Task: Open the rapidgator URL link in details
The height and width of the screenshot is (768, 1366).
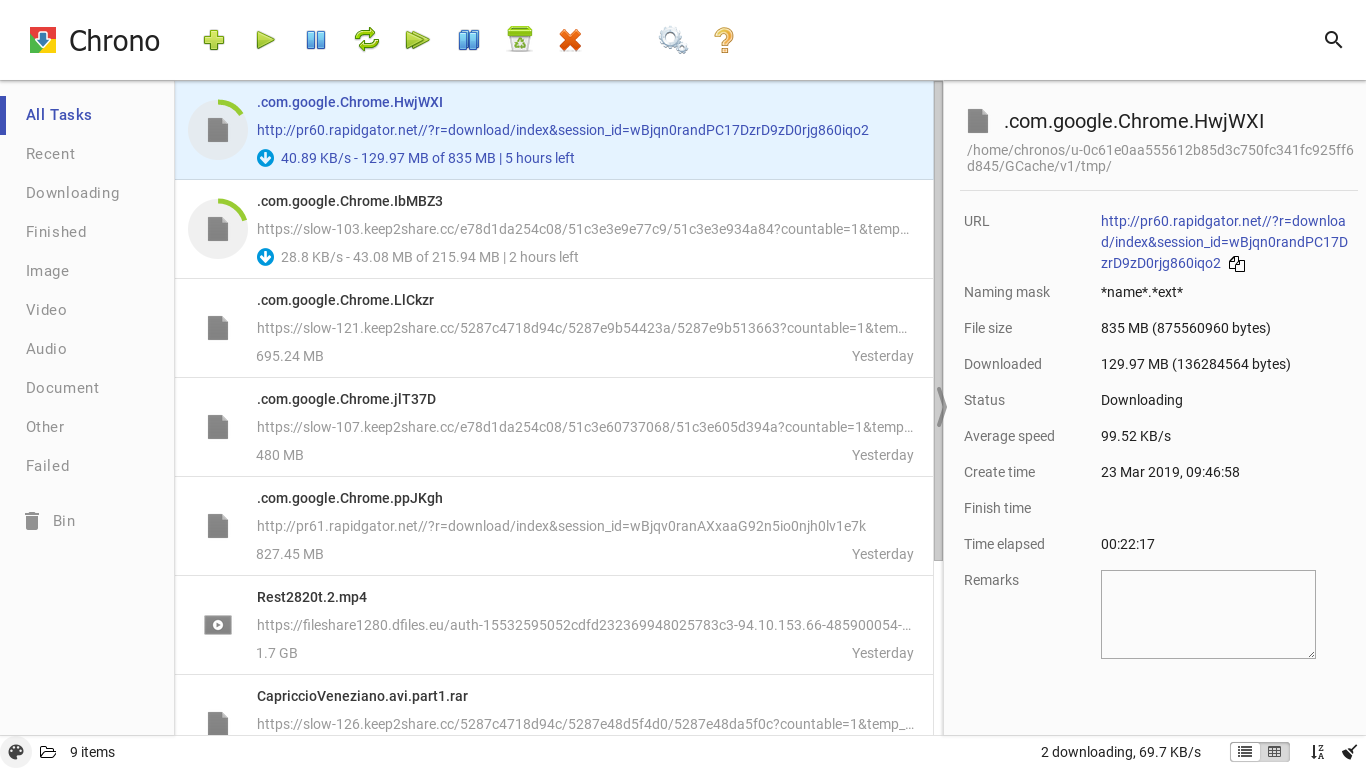Action: (x=1223, y=242)
